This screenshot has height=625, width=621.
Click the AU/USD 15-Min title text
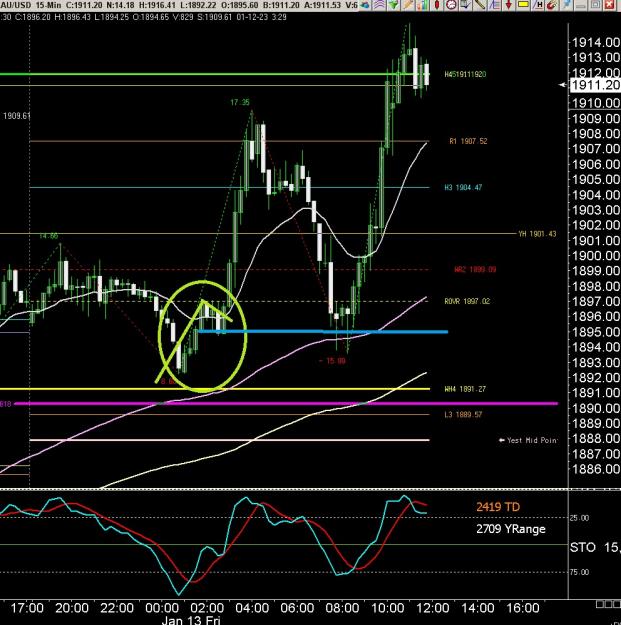point(31,5)
